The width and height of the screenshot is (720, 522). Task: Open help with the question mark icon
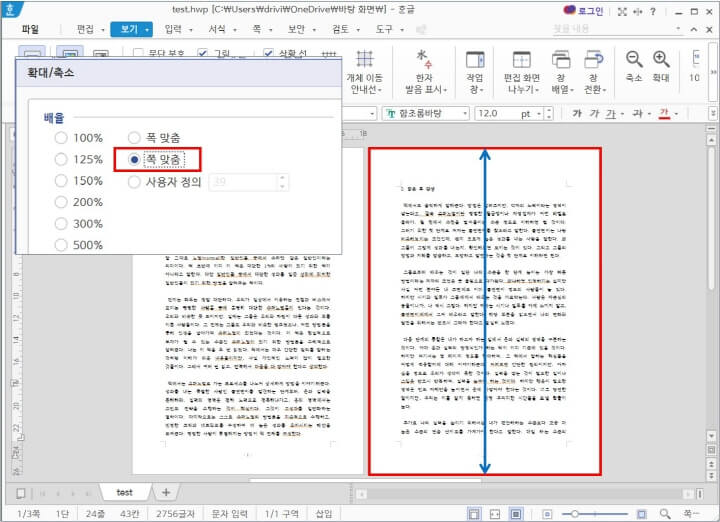[x=652, y=11]
